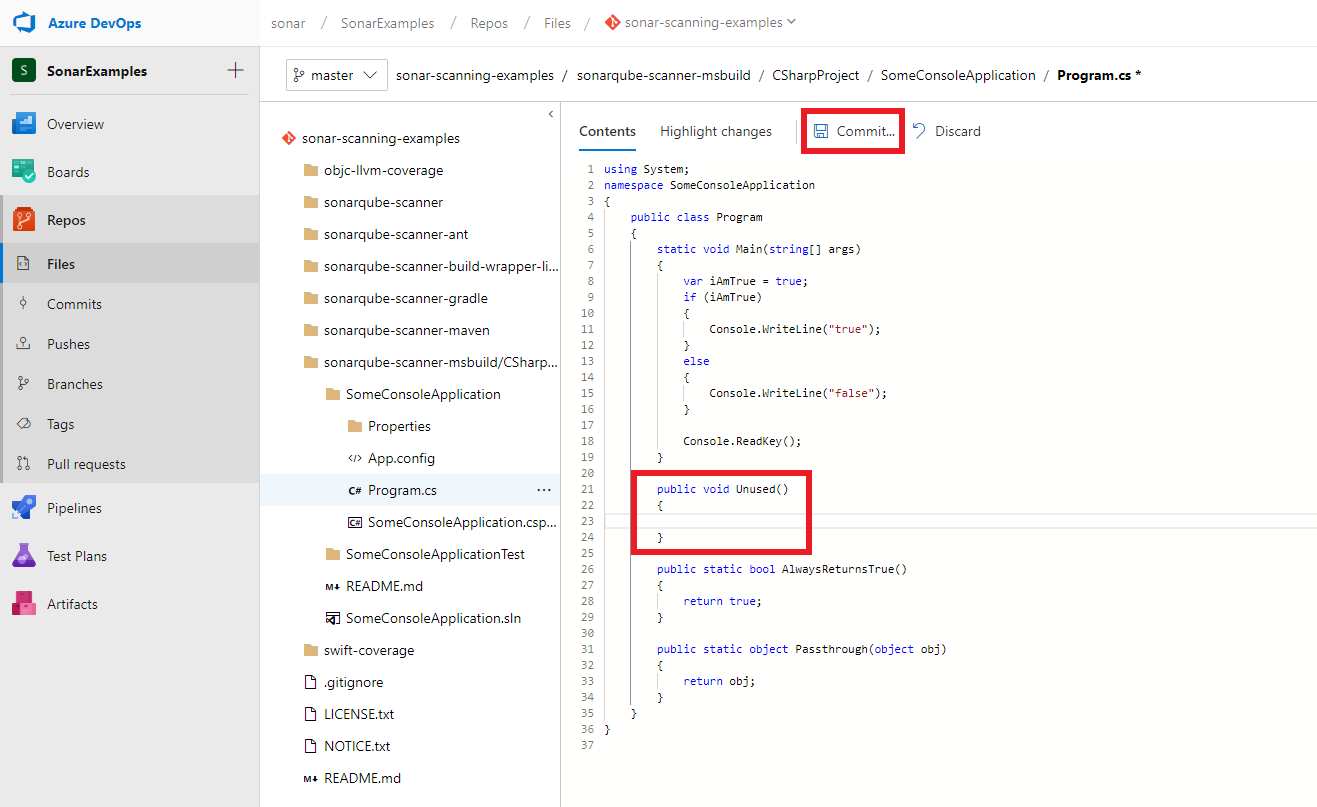
Task: Open the swift-coverage folder
Action: coord(369,650)
